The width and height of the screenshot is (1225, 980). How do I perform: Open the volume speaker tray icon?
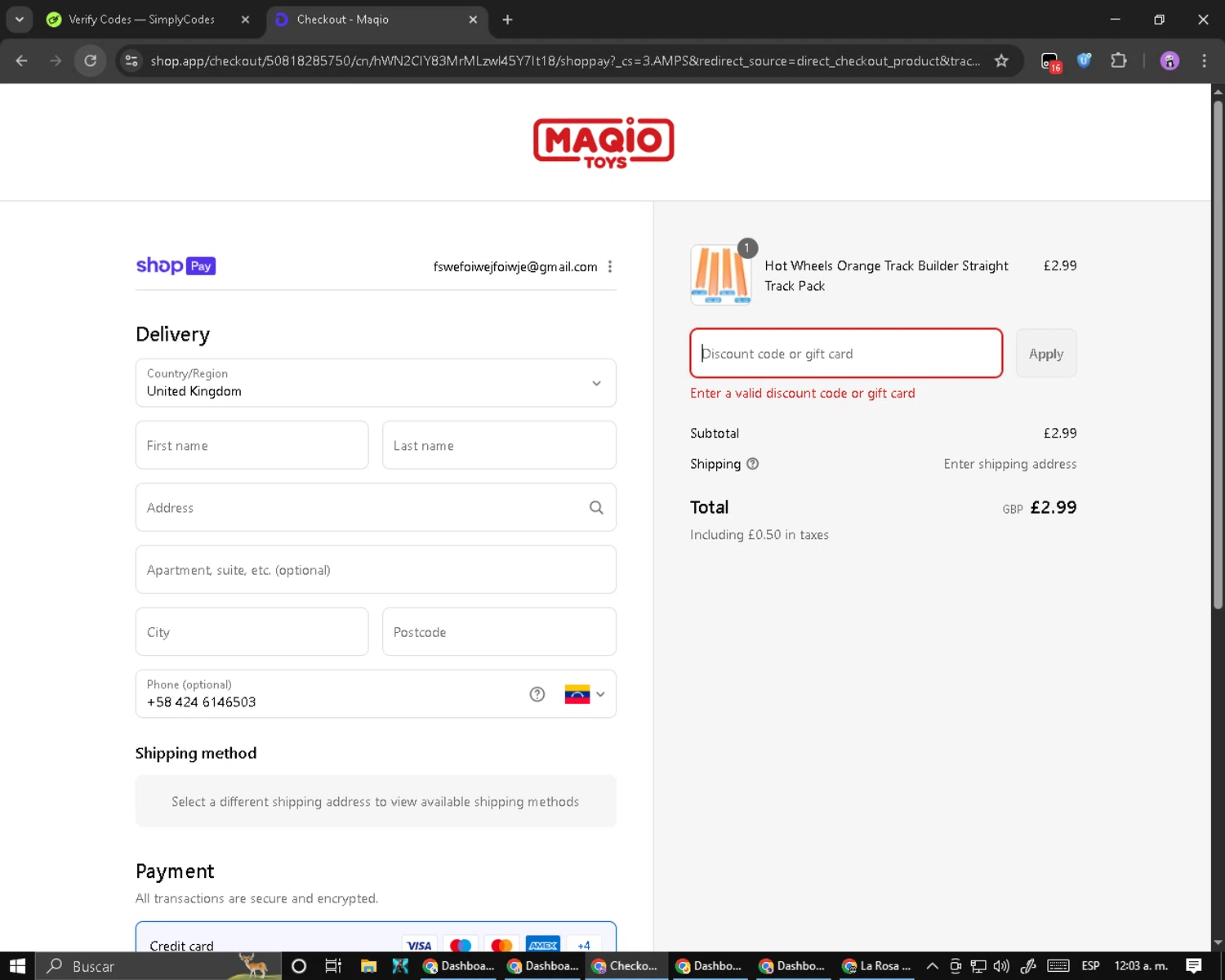tap(1001, 966)
